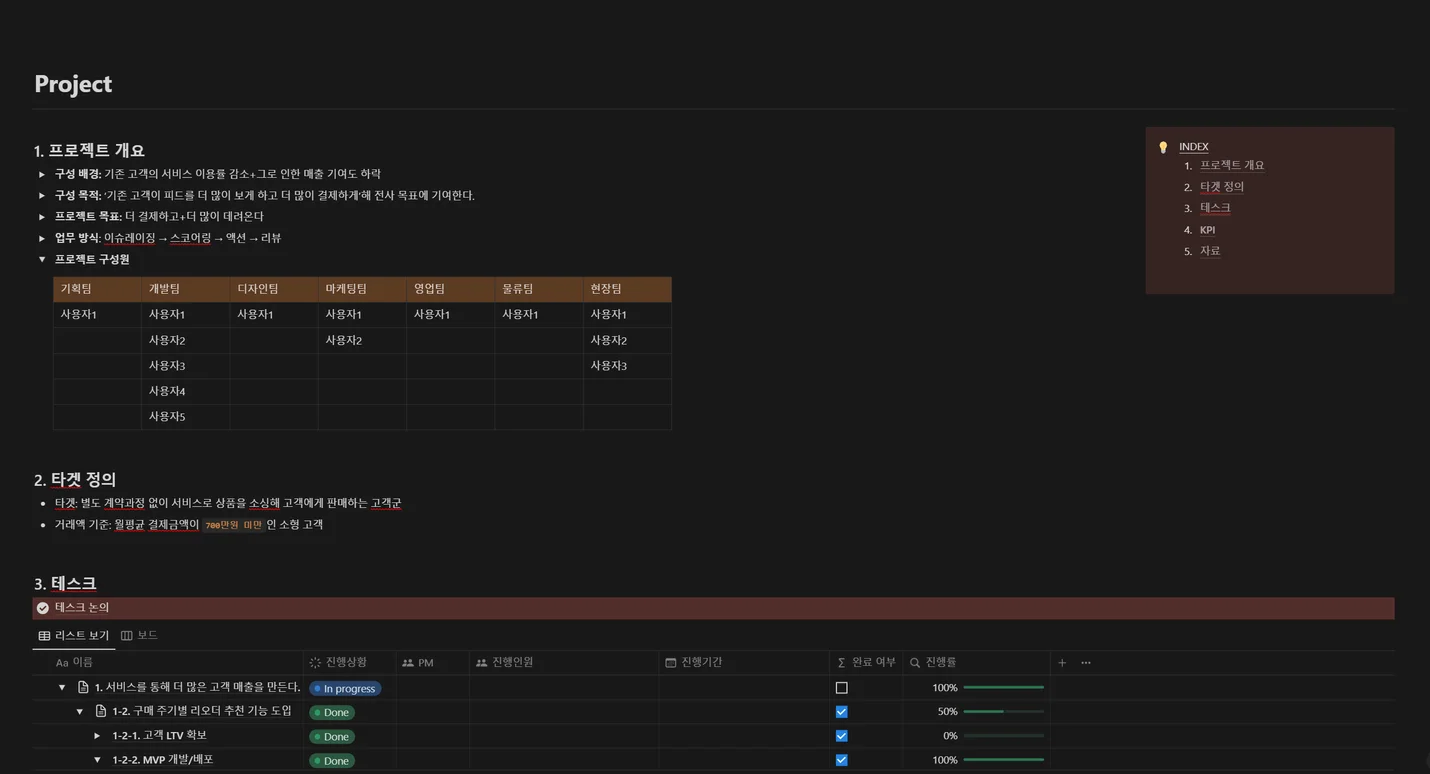This screenshot has height=774, width=1430.
Task: Click the INDEX title in the callout
Action: [1193, 147]
